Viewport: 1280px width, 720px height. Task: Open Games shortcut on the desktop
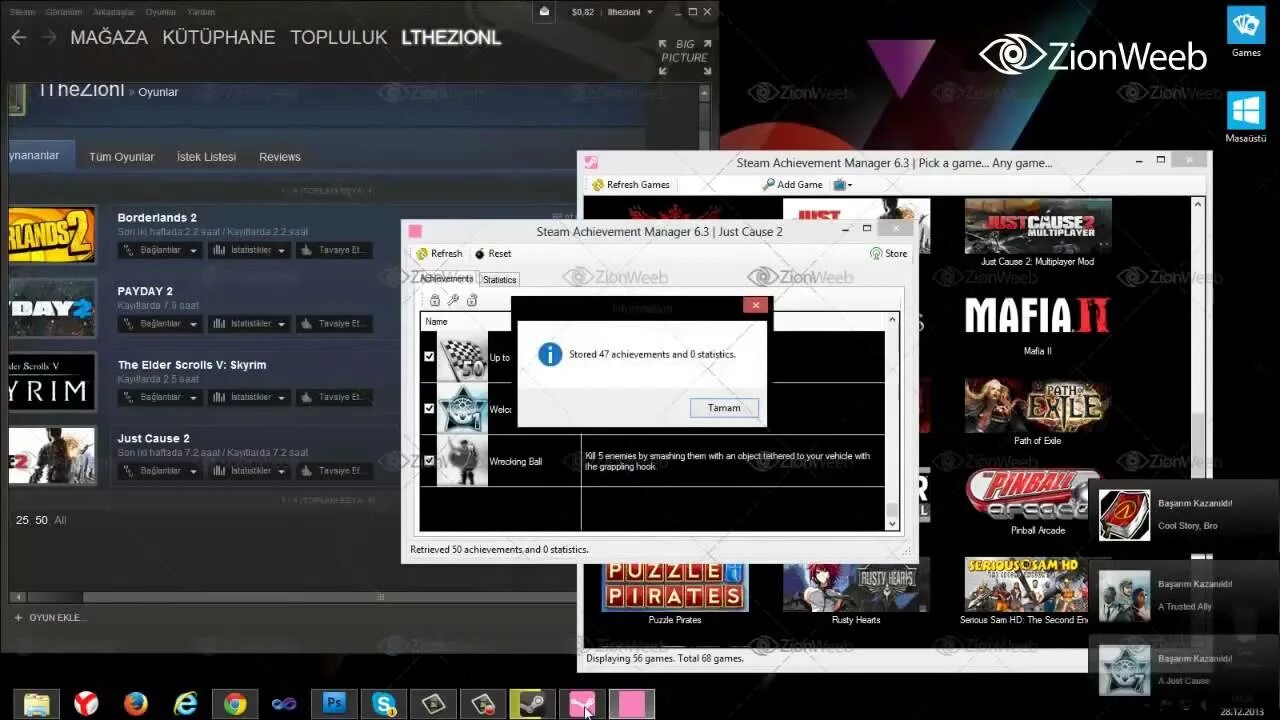click(x=1246, y=31)
